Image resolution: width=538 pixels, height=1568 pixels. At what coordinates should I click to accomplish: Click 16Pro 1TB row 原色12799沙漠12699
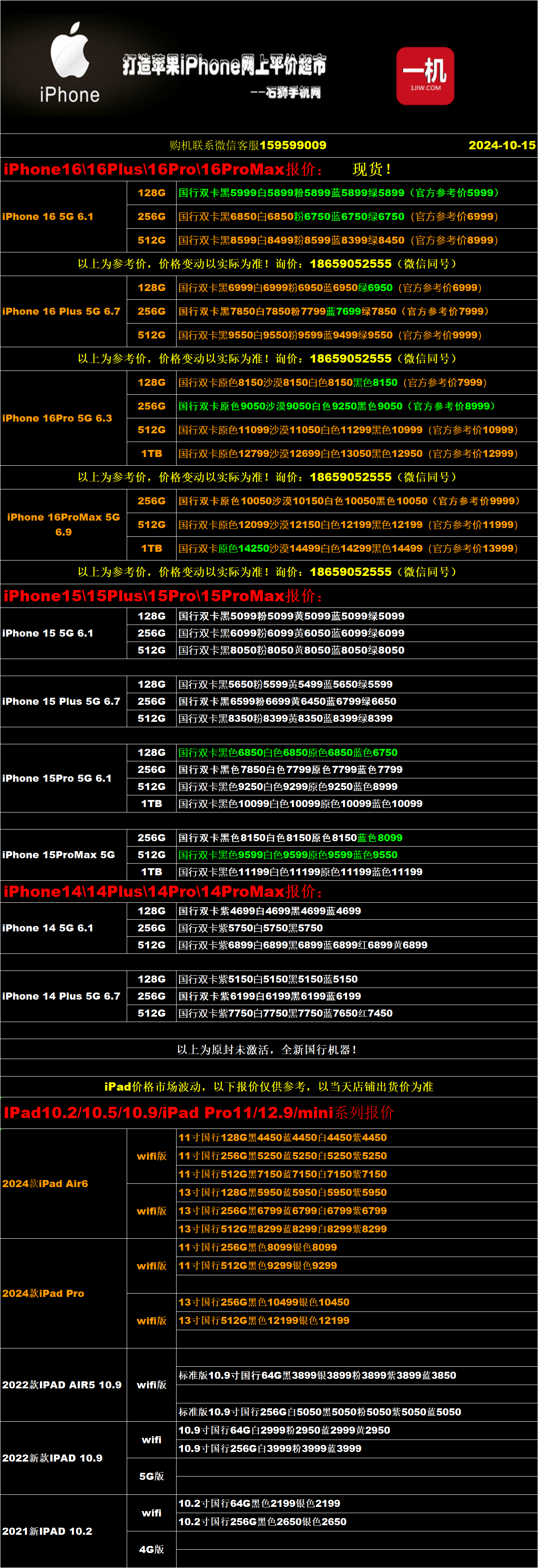[x=357, y=454]
